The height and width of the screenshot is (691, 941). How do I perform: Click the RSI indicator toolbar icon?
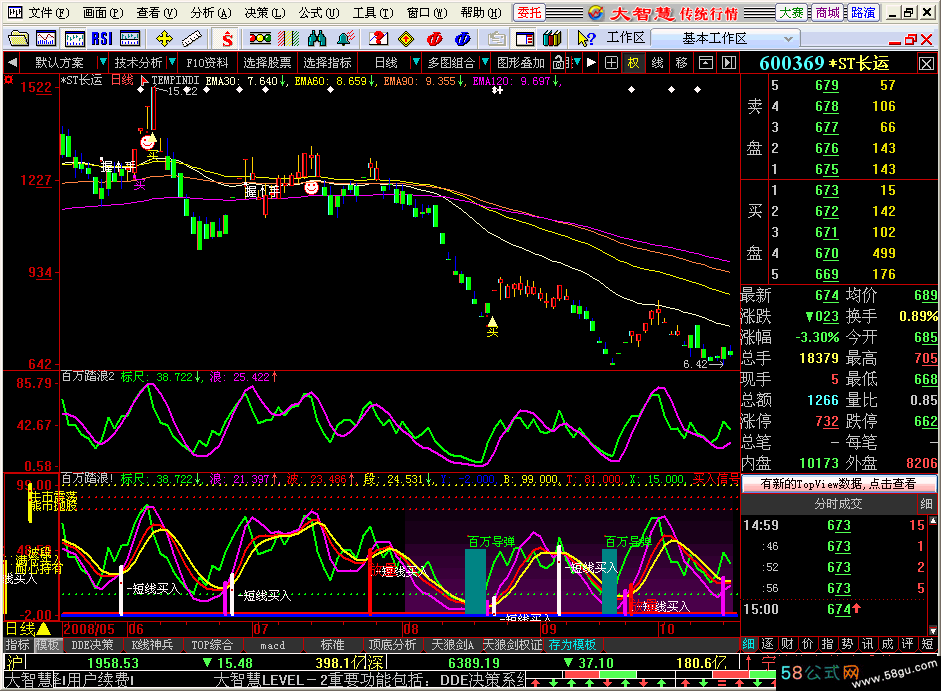102,39
